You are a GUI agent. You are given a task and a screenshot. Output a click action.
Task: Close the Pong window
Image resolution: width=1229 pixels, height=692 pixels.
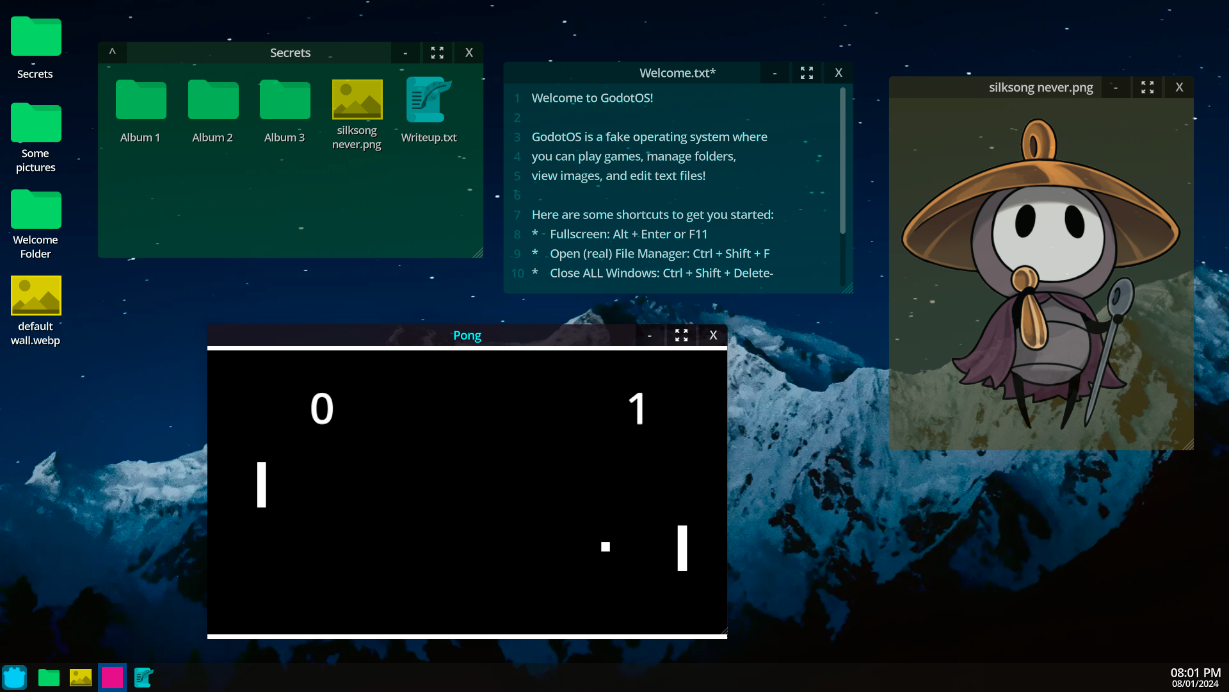(713, 335)
